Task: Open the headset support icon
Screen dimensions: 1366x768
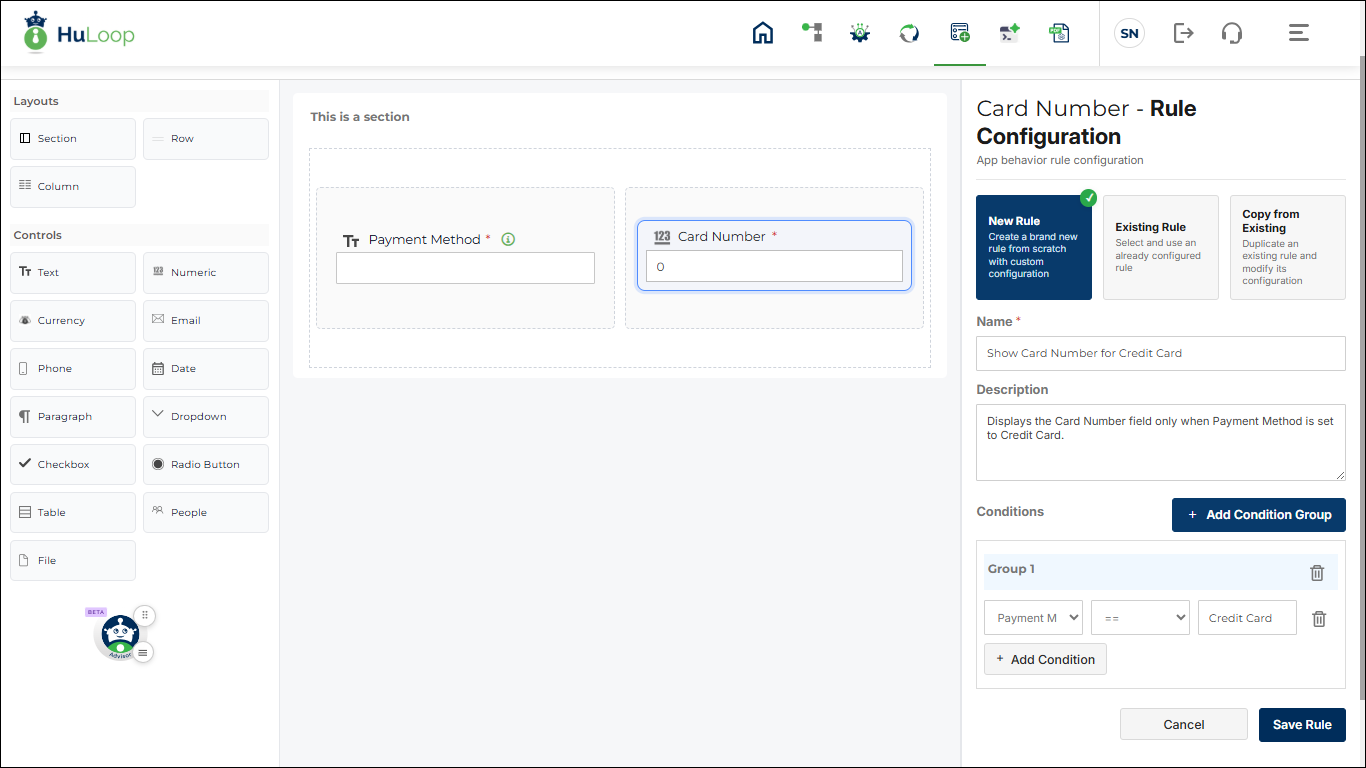Action: point(1232,33)
